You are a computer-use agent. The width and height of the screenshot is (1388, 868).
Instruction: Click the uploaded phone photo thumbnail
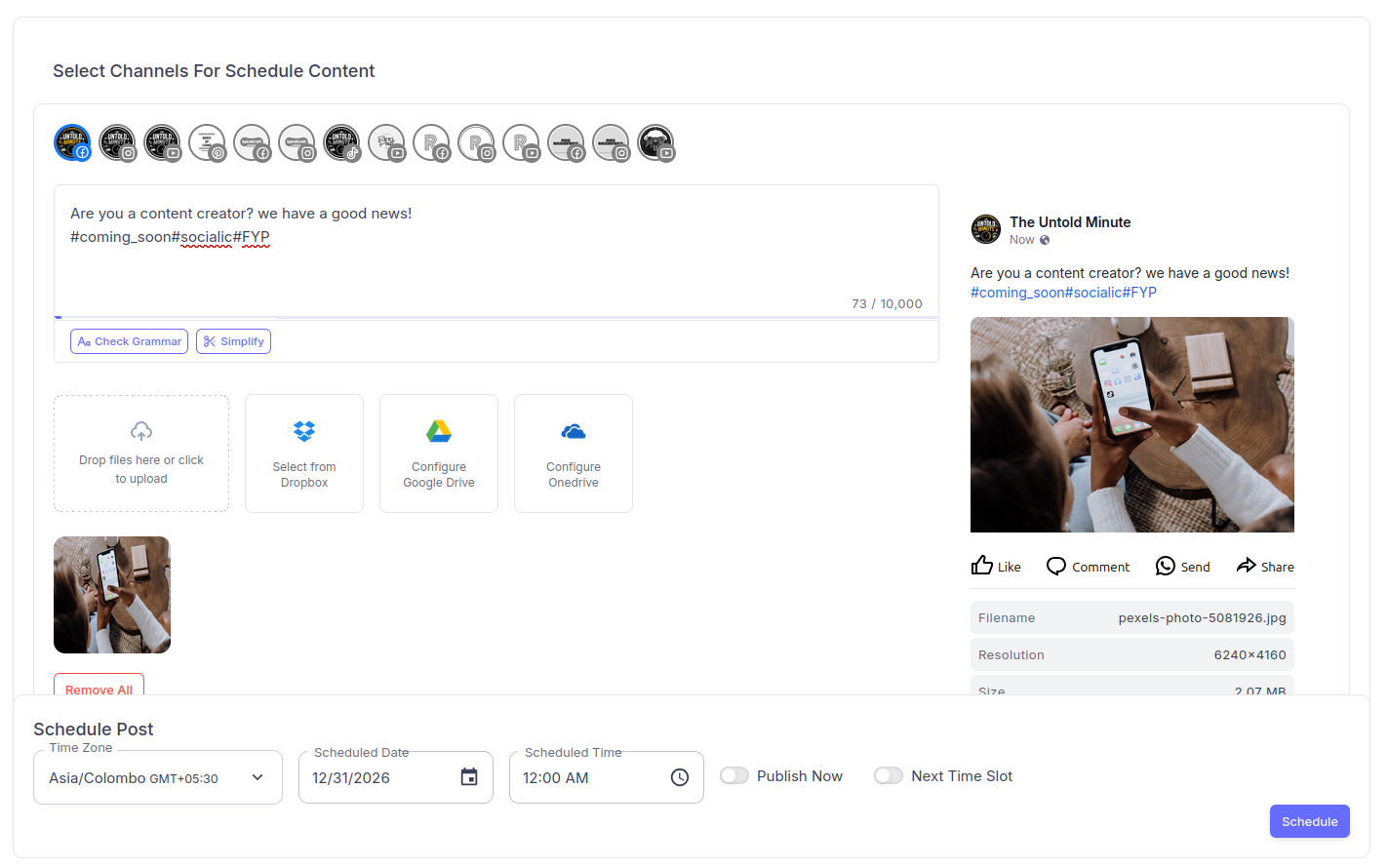click(x=112, y=595)
